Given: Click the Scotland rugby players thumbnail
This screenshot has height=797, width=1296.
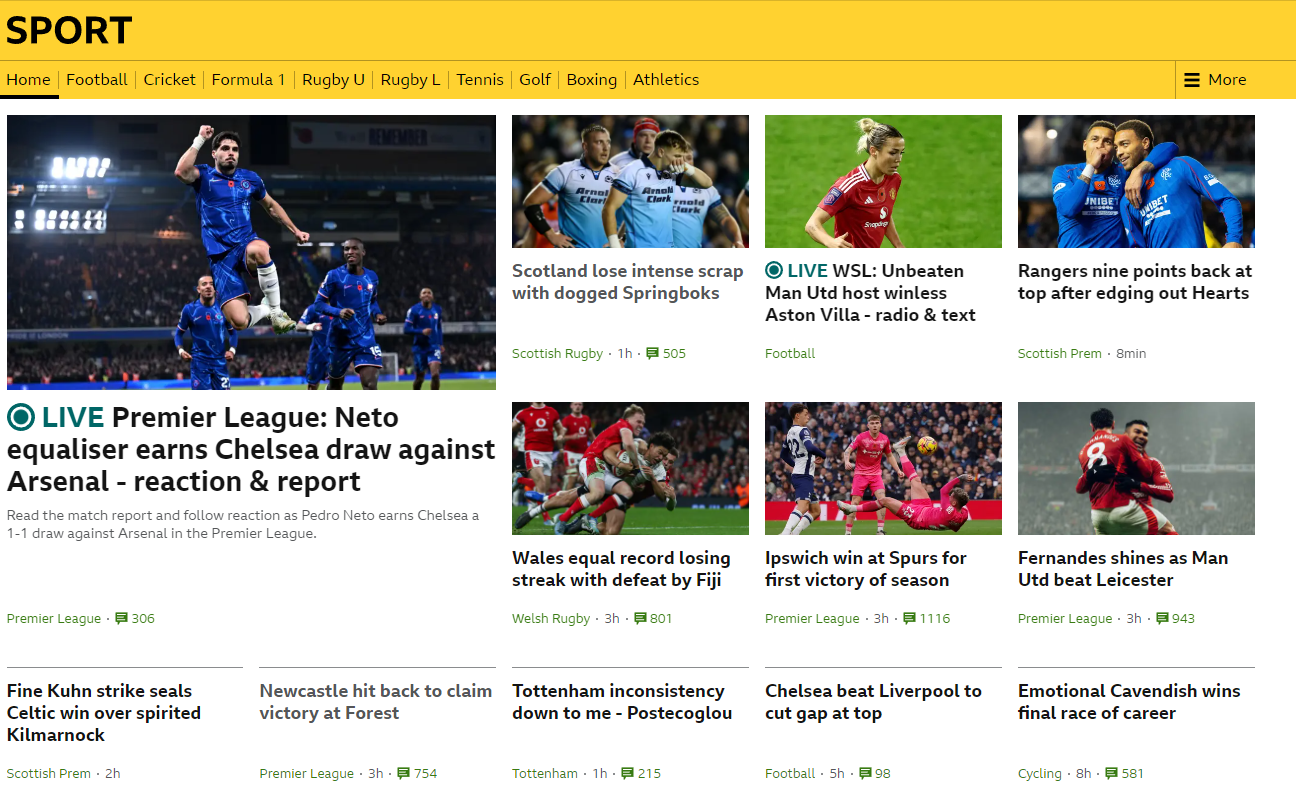Looking at the screenshot, I should click(x=630, y=181).
